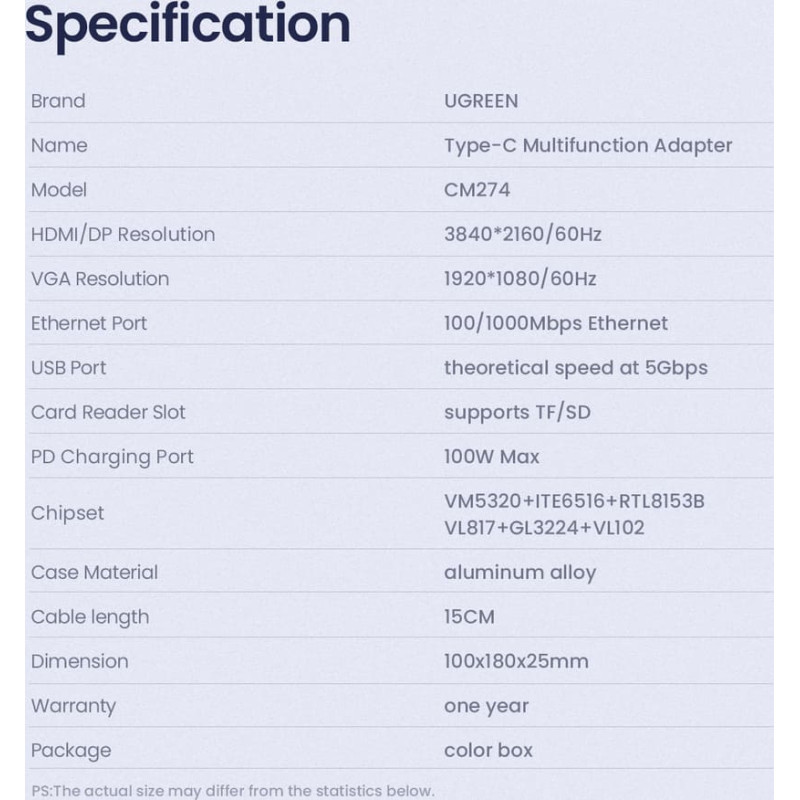Select the 100/1000Mbps Ethernet value
Screen dimensions: 800x800
click(x=556, y=323)
